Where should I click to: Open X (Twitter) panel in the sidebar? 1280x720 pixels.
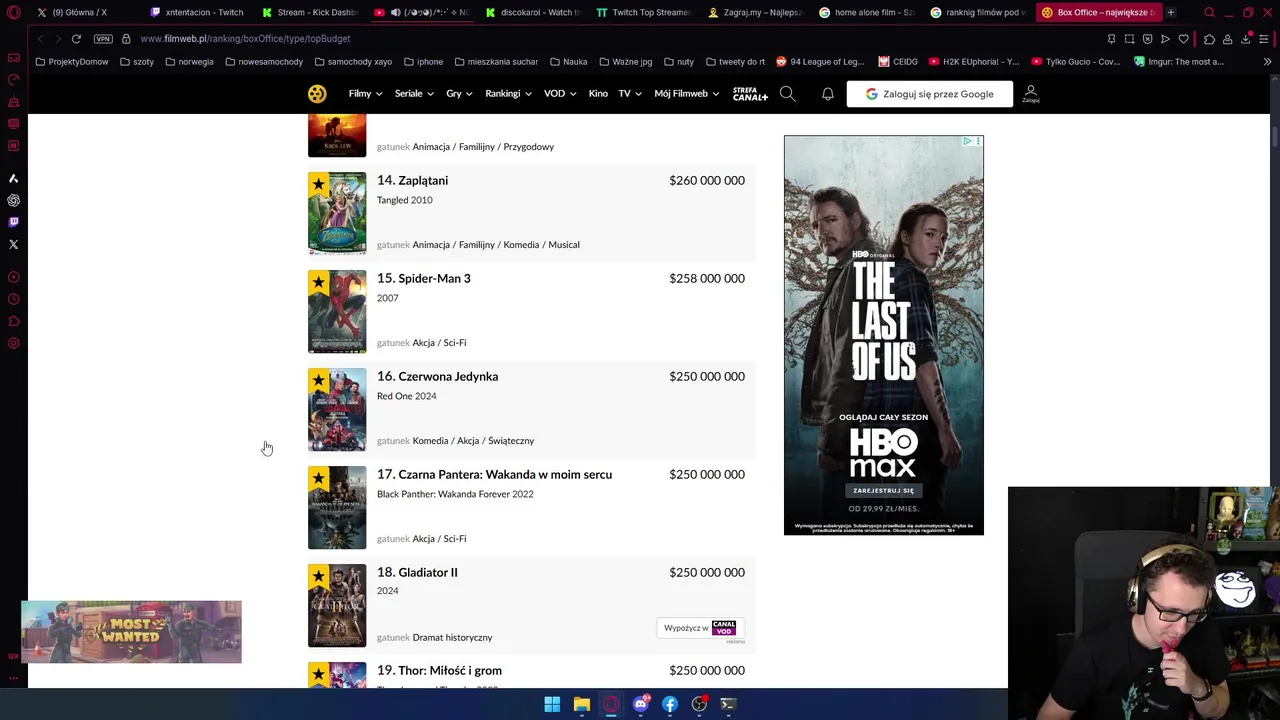(13, 244)
